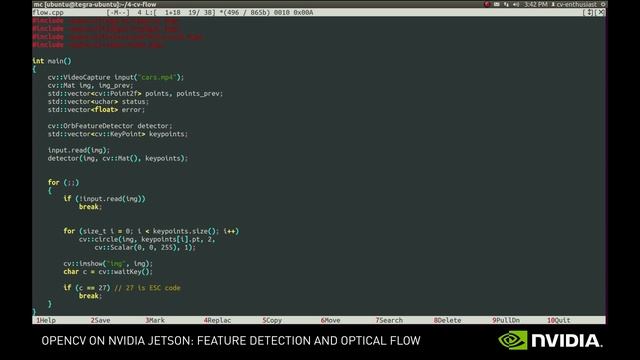Open the sound volume indicator
This screenshot has height=360, width=640.
point(516,4)
